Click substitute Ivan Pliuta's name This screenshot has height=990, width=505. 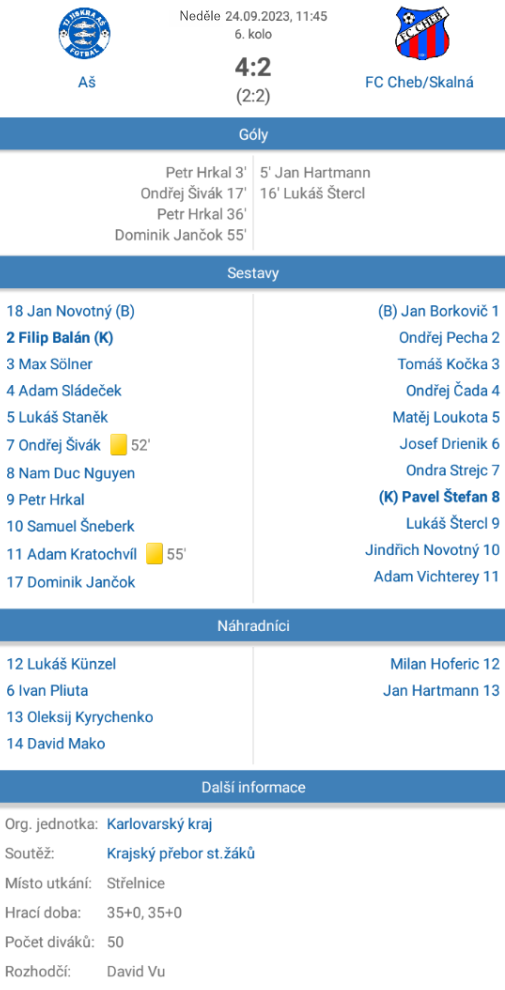coord(47,691)
